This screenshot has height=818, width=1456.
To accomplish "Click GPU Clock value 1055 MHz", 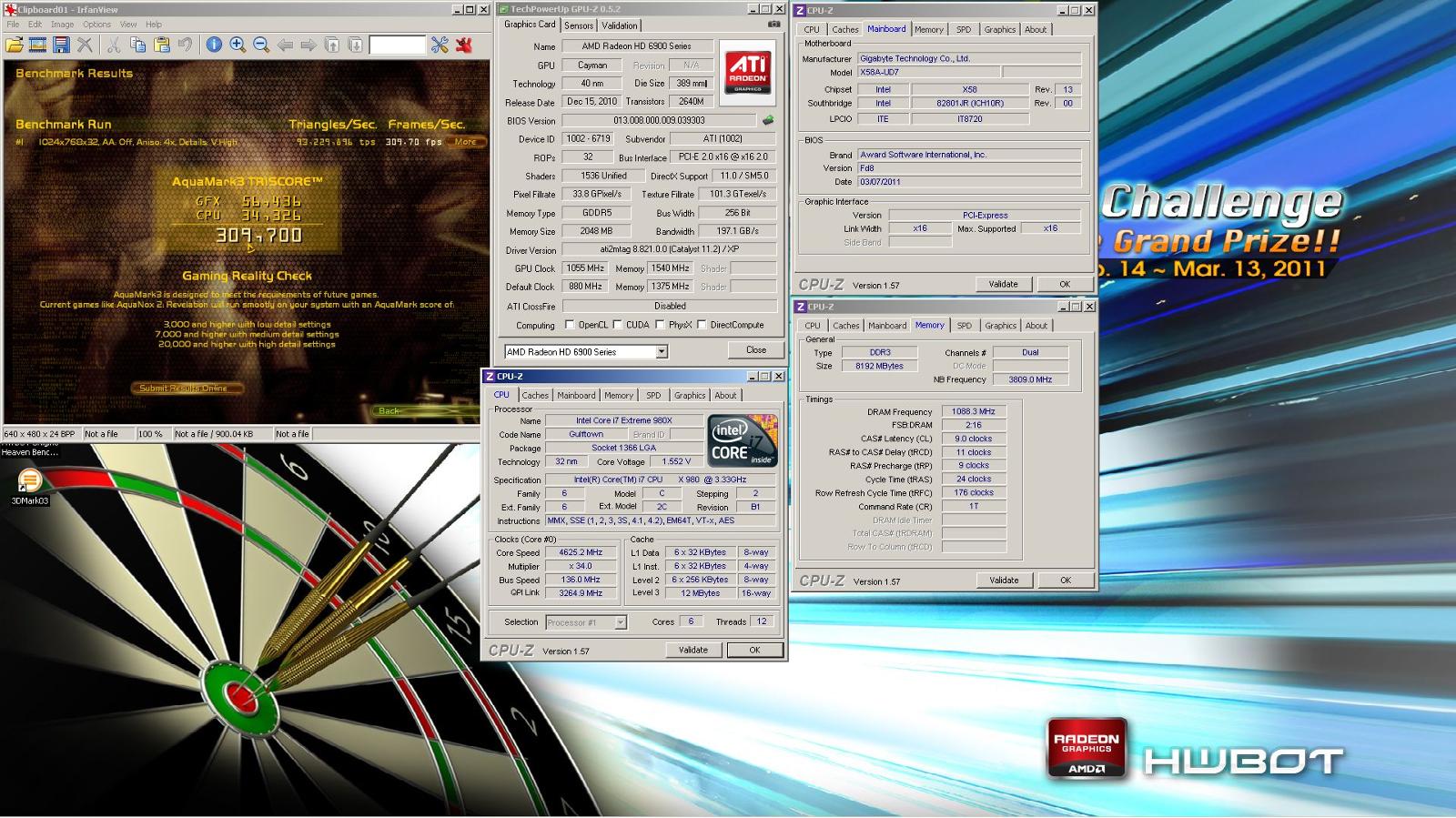I will click(585, 268).
